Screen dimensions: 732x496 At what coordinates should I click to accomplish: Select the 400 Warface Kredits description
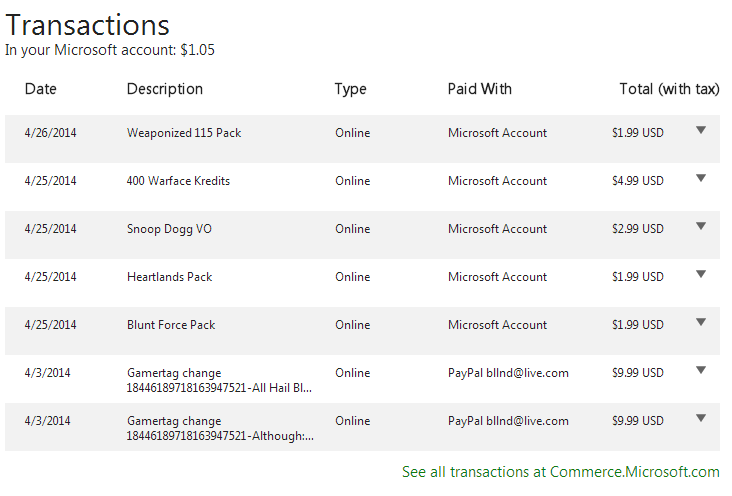point(178,181)
